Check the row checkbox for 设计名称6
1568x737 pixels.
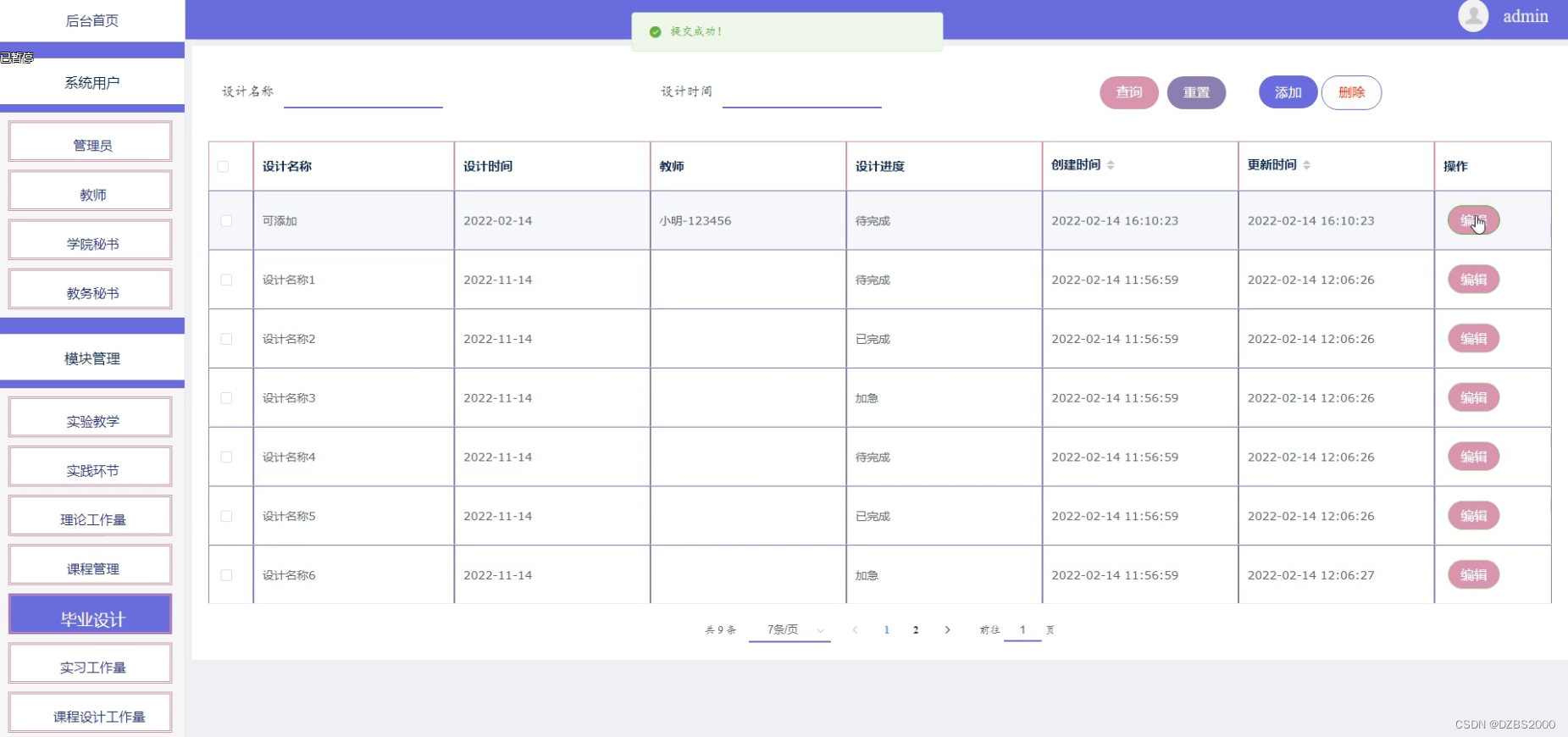click(x=226, y=575)
